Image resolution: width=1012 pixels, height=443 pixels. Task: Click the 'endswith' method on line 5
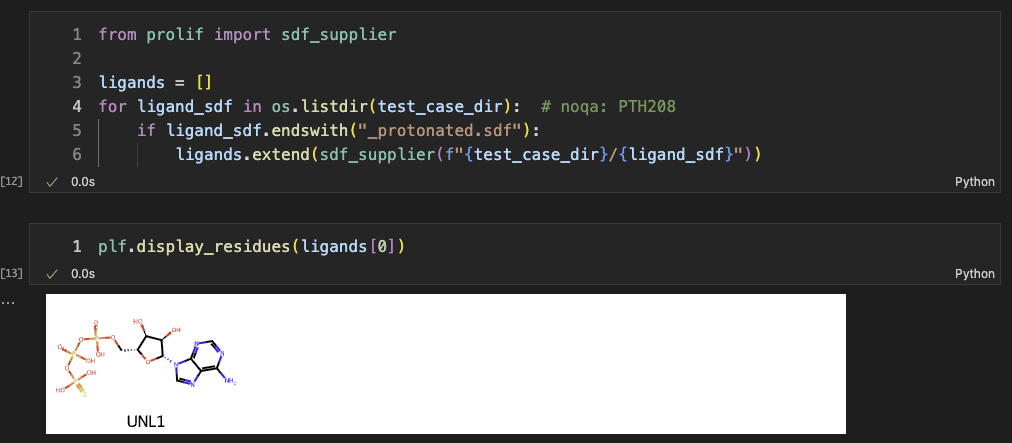tap(309, 131)
